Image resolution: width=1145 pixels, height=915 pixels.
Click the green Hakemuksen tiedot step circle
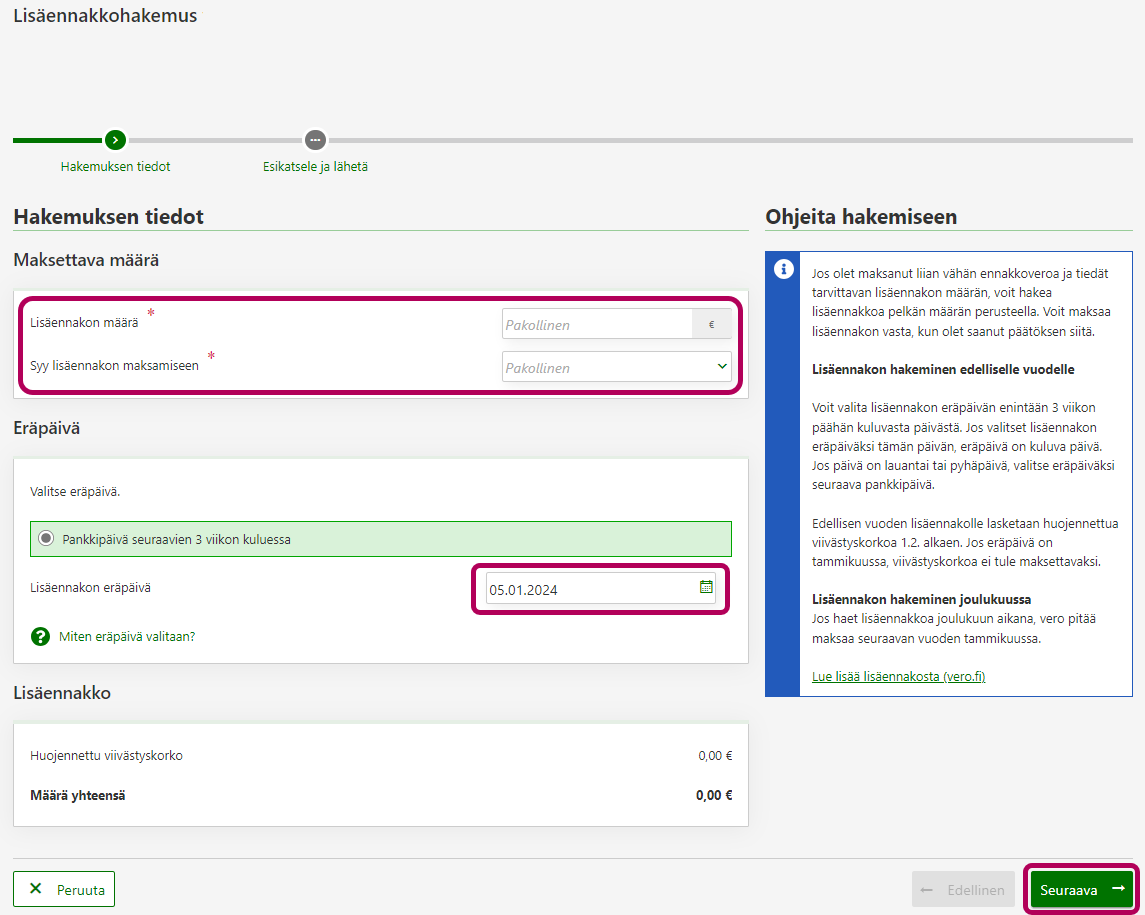pos(115,140)
